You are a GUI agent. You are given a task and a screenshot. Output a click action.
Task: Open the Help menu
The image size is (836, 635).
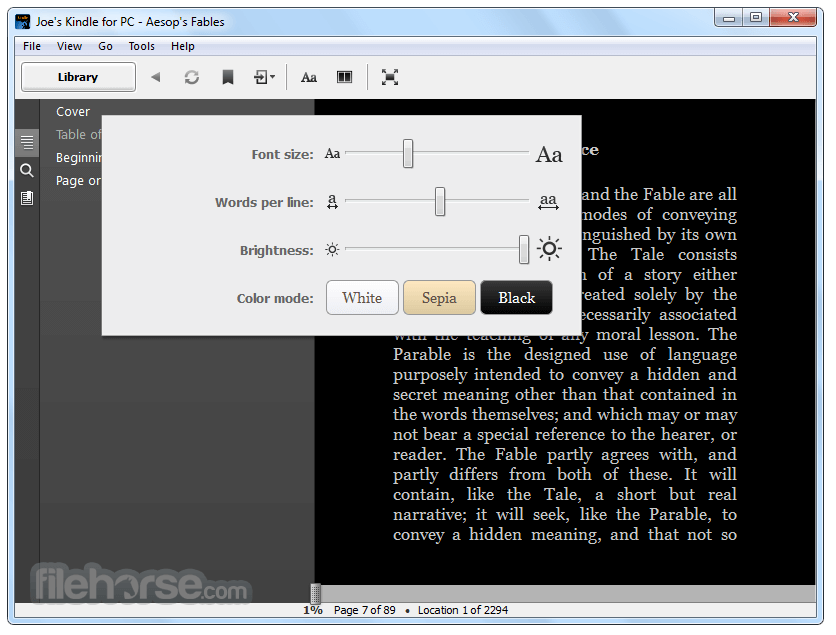pyautogui.click(x=183, y=46)
